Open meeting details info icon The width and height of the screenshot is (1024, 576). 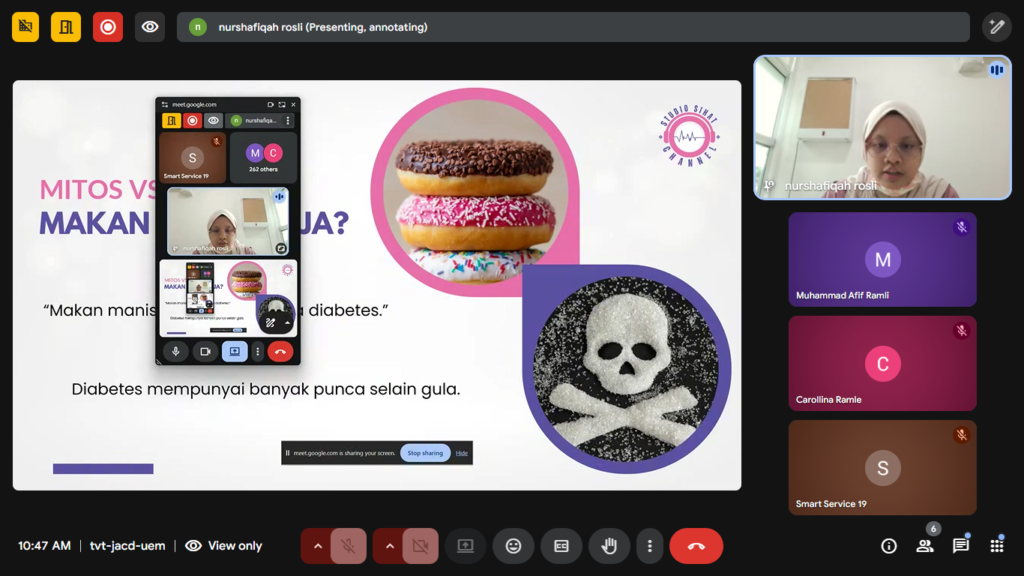coord(889,546)
